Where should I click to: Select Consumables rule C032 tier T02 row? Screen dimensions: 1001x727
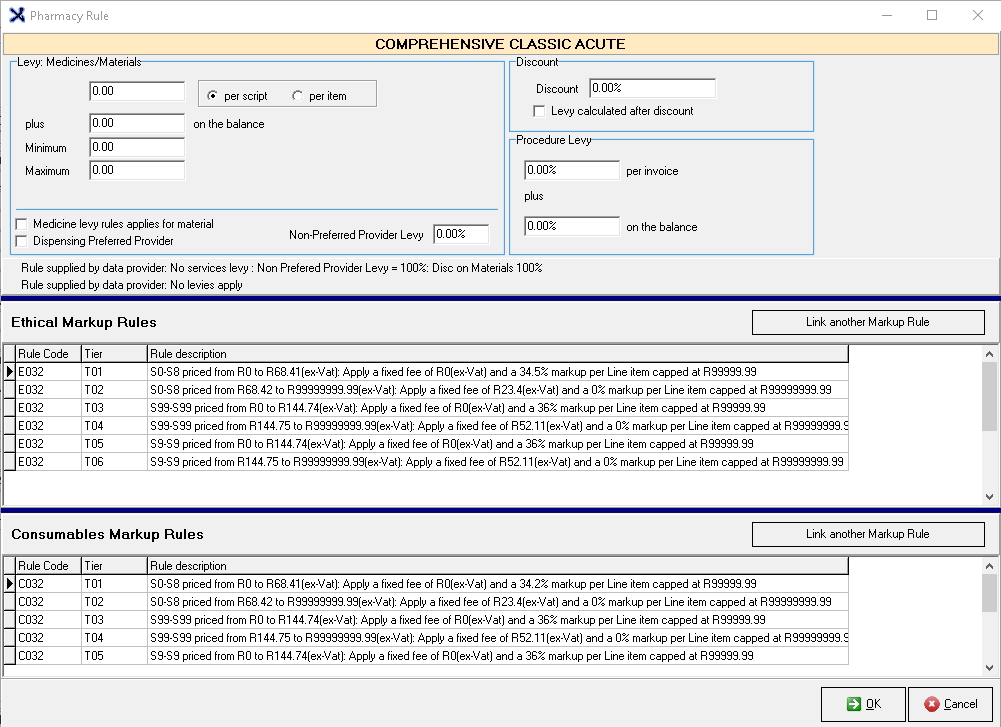[400, 602]
